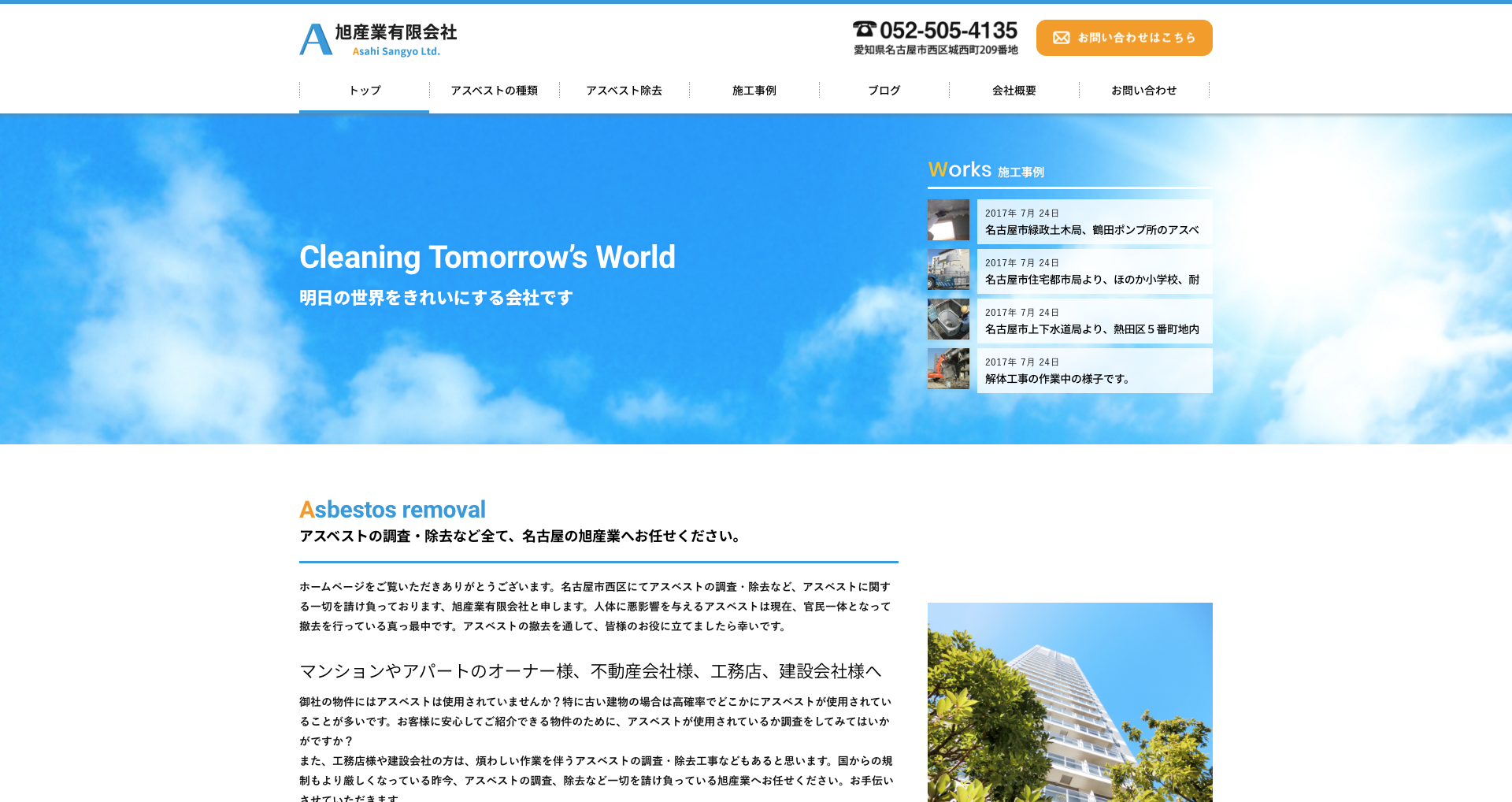Screen dimensions: 1512x802
Task: Click the envelope icon in the orange button
Action: 1061,38
